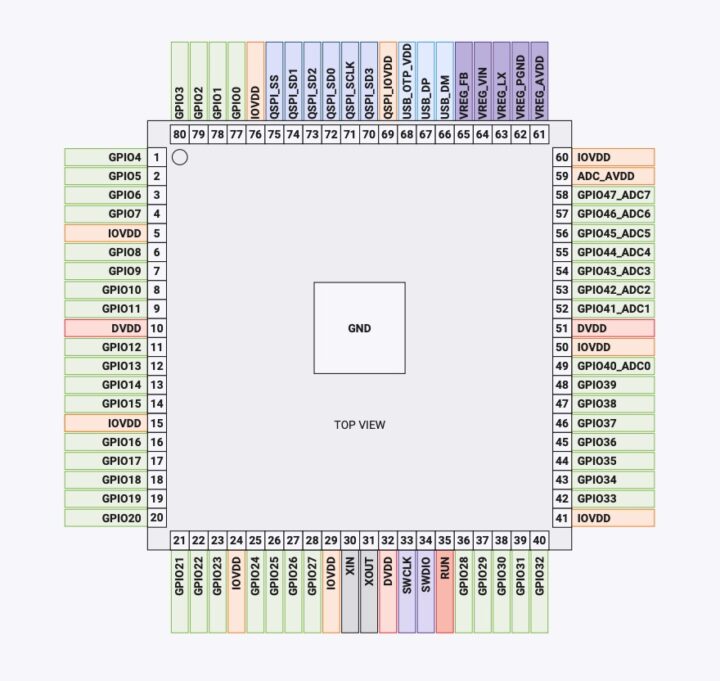This screenshot has width=720, height=681.
Task: Click the GPIO47_ADC7 pin label
Action: [x=613, y=195]
